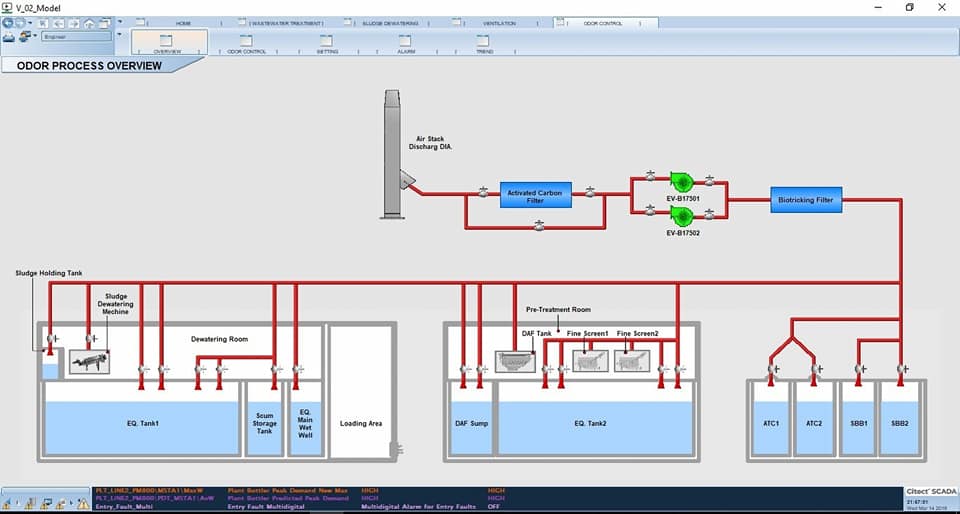Click the blue Forward navigation arrow
The width and height of the screenshot is (960, 514).
point(20,23)
